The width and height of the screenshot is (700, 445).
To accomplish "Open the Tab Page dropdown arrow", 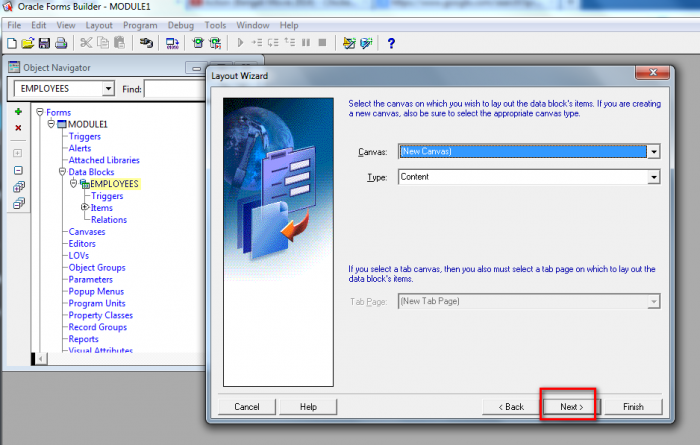I will [654, 301].
